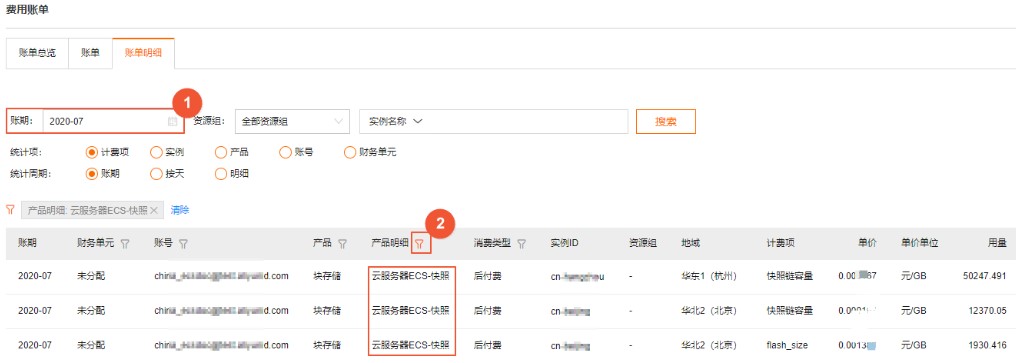Click 资源组 column header
Image resolution: width=1016 pixels, height=363 pixels.
click(x=643, y=244)
